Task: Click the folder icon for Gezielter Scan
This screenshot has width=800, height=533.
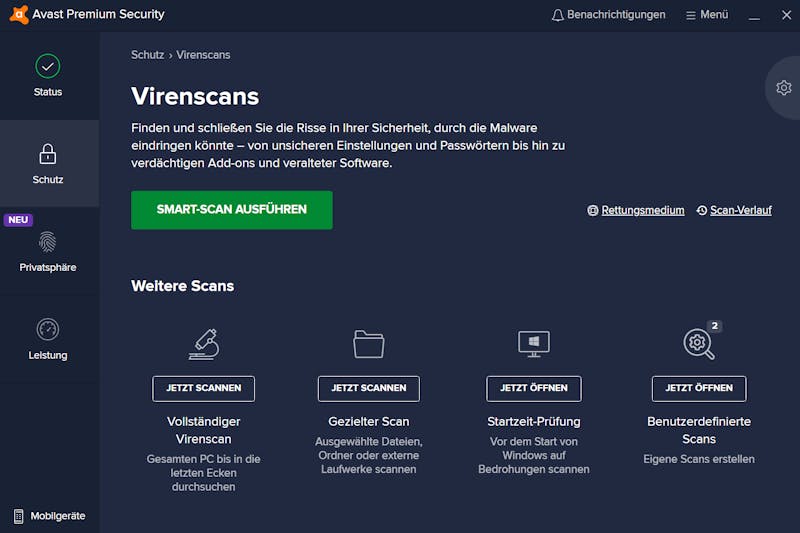Action: pyautogui.click(x=368, y=344)
